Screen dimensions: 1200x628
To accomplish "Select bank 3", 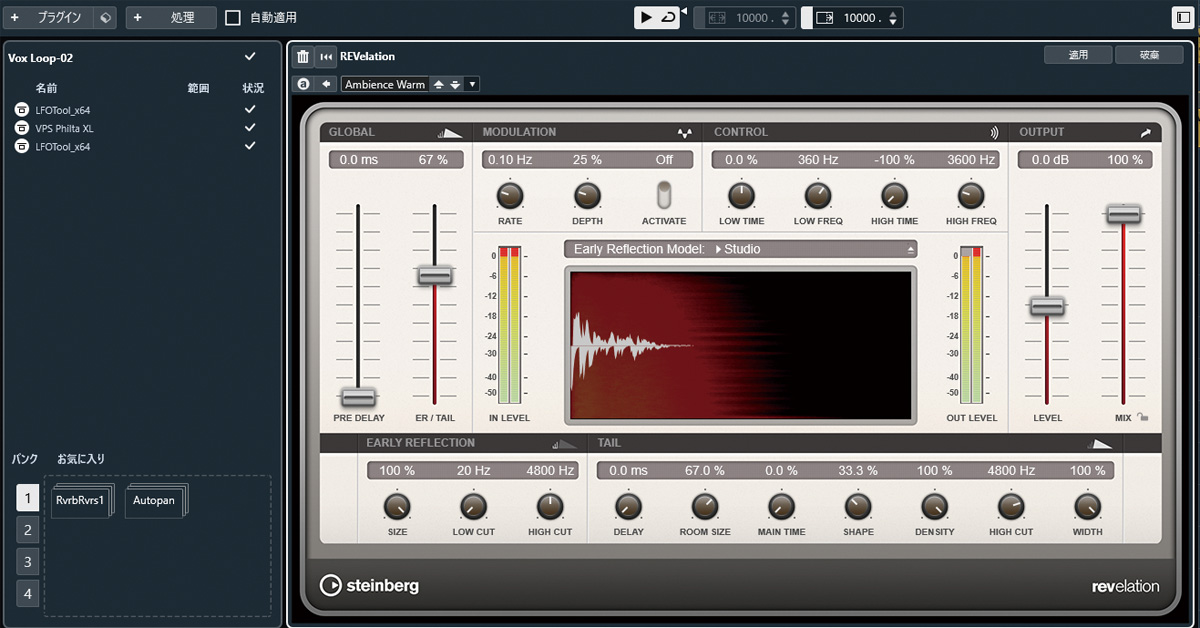I will [28, 562].
